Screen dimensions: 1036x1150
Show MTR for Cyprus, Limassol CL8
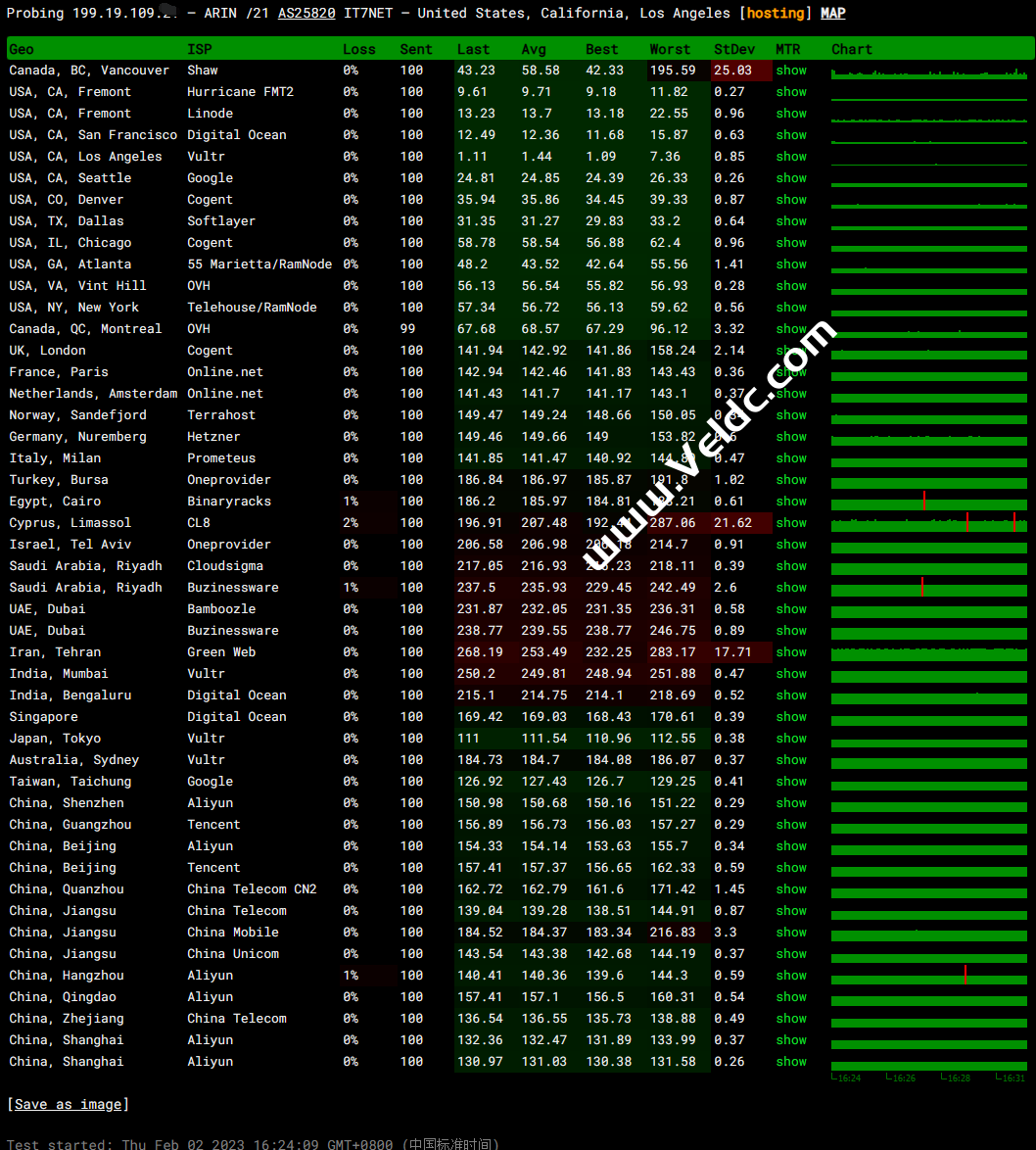[x=791, y=523]
